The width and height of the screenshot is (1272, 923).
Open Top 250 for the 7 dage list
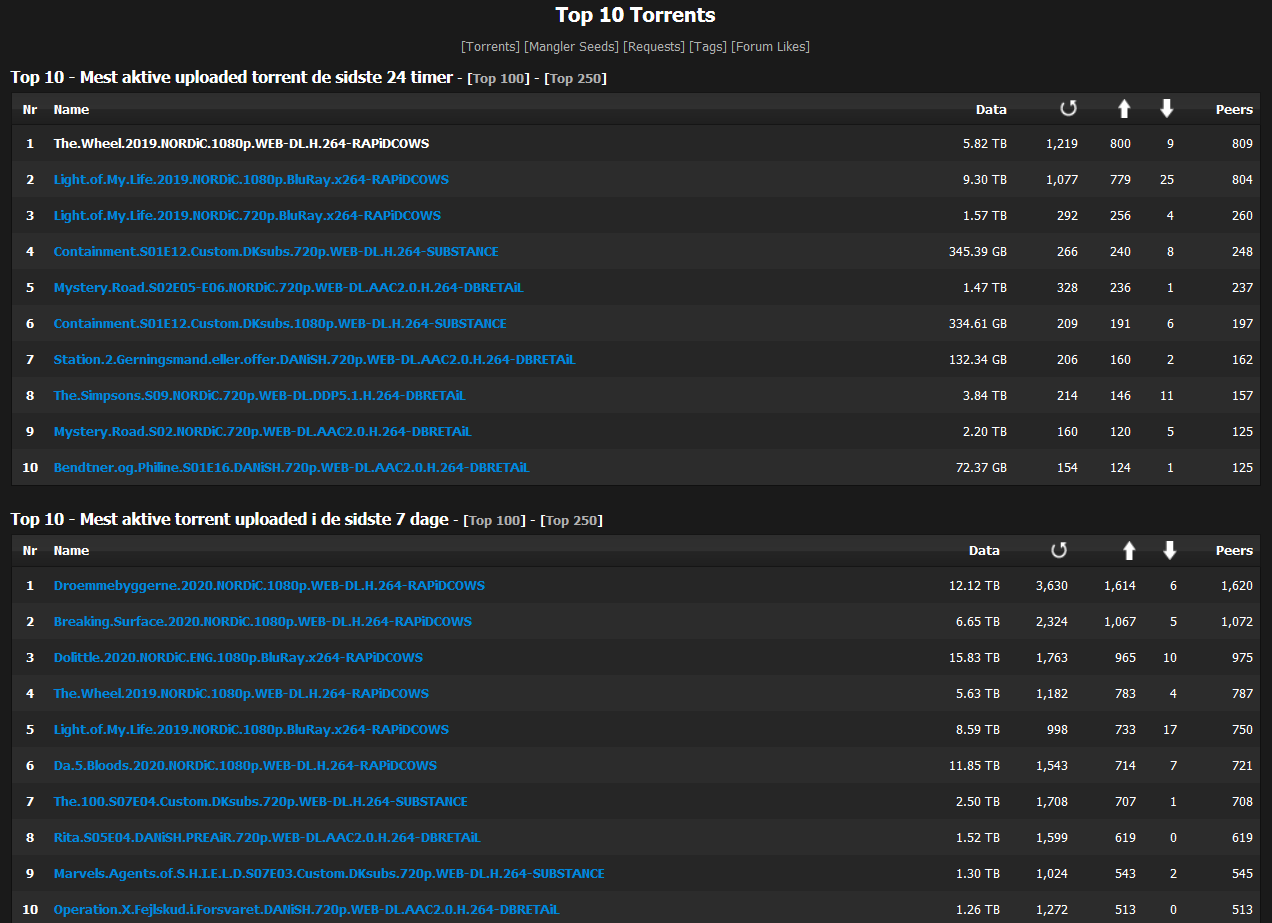click(x=571, y=521)
